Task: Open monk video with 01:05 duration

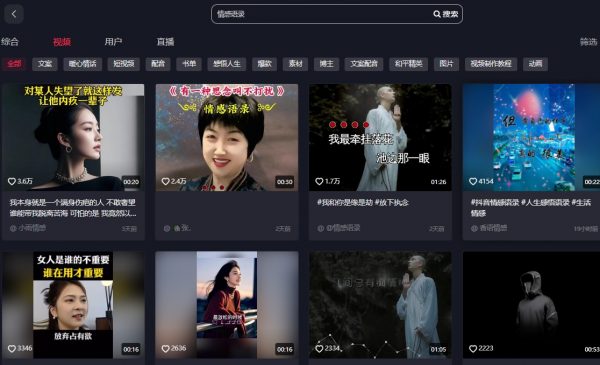Action: (x=380, y=305)
